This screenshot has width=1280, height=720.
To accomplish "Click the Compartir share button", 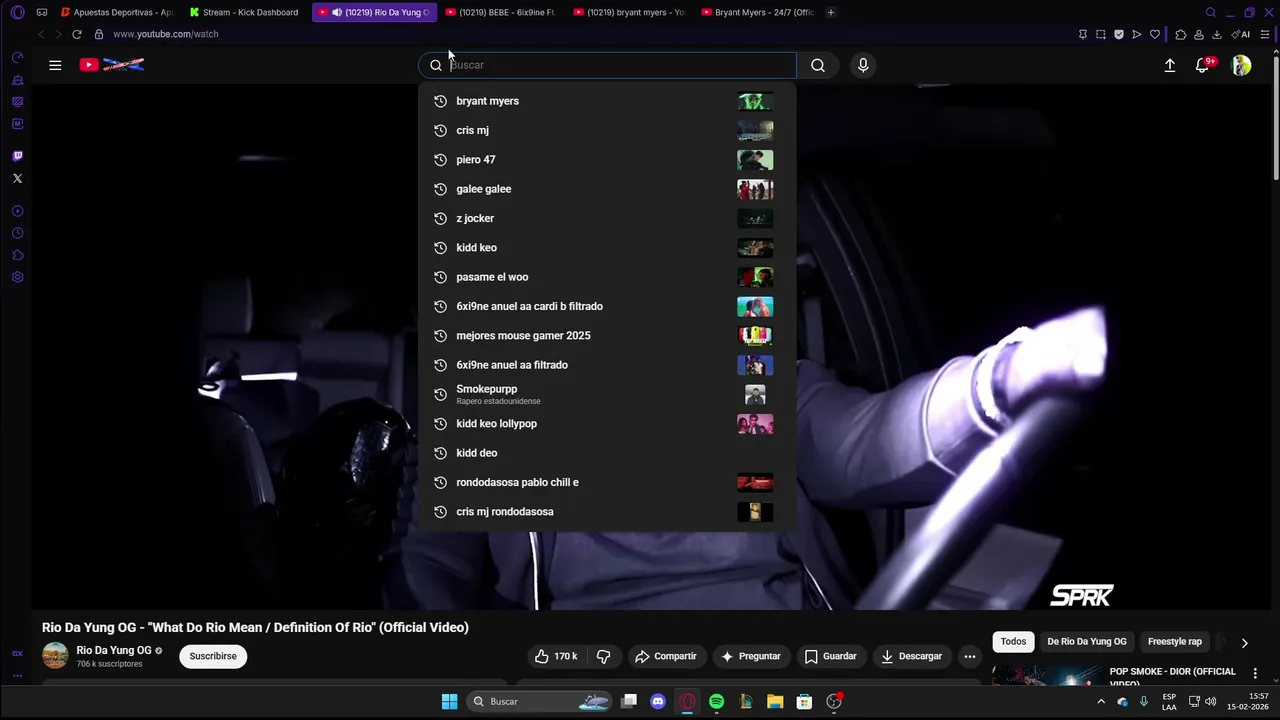I will tap(666, 656).
